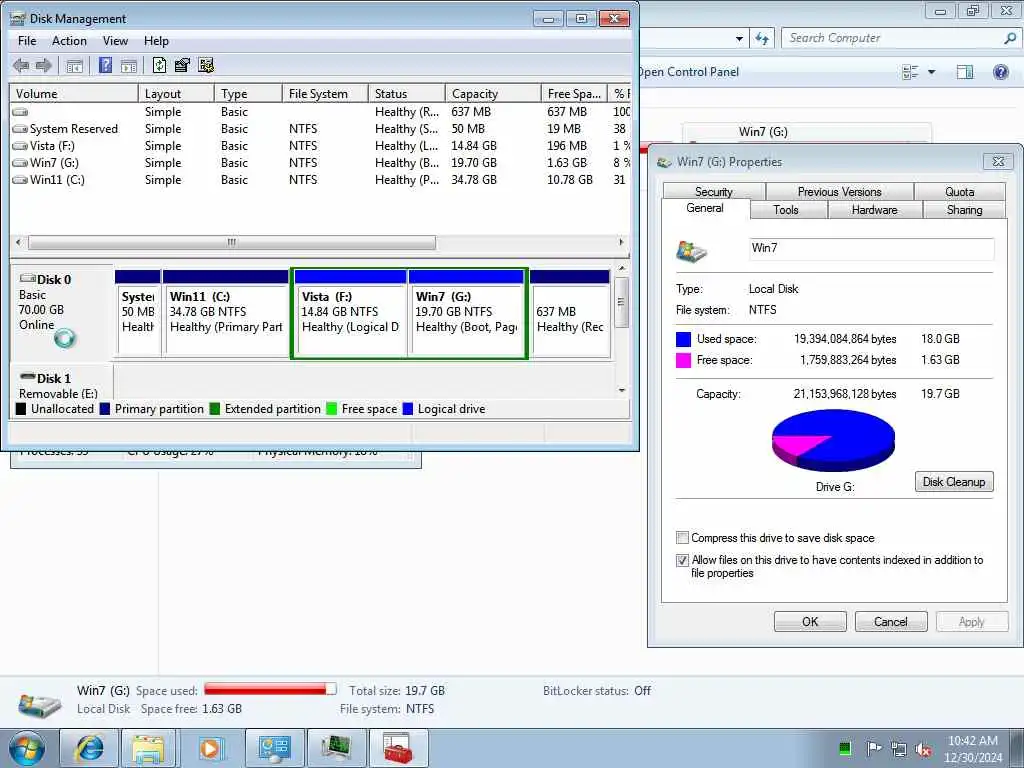Toggle the preview pane icon in Explorer window
1024x768 pixels.
[965, 72]
